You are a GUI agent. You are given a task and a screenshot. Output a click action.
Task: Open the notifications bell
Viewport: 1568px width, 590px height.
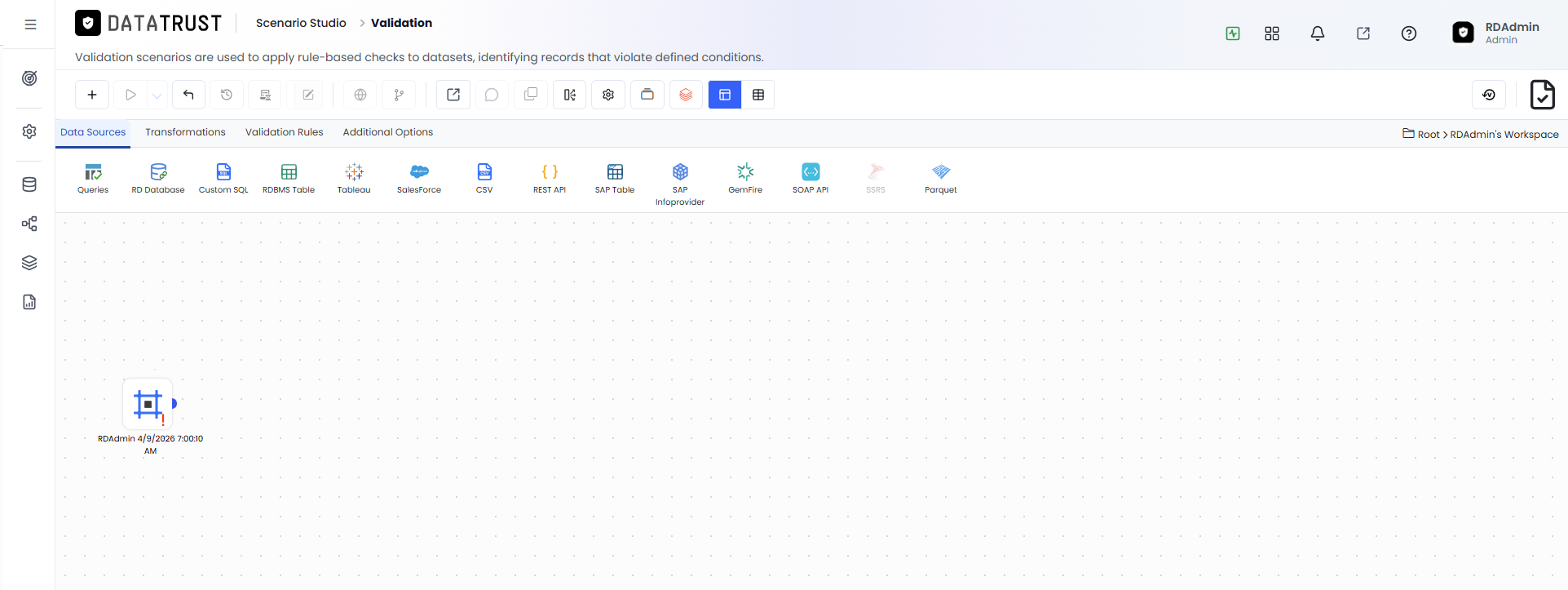click(x=1318, y=33)
